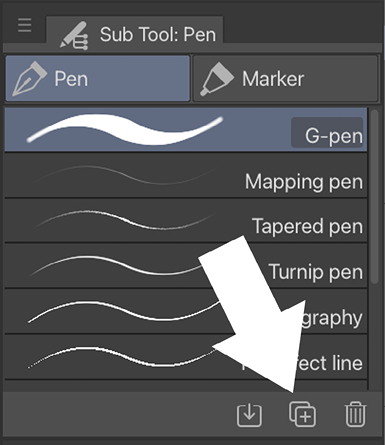Click the trash can delete sub tool icon

355,414
